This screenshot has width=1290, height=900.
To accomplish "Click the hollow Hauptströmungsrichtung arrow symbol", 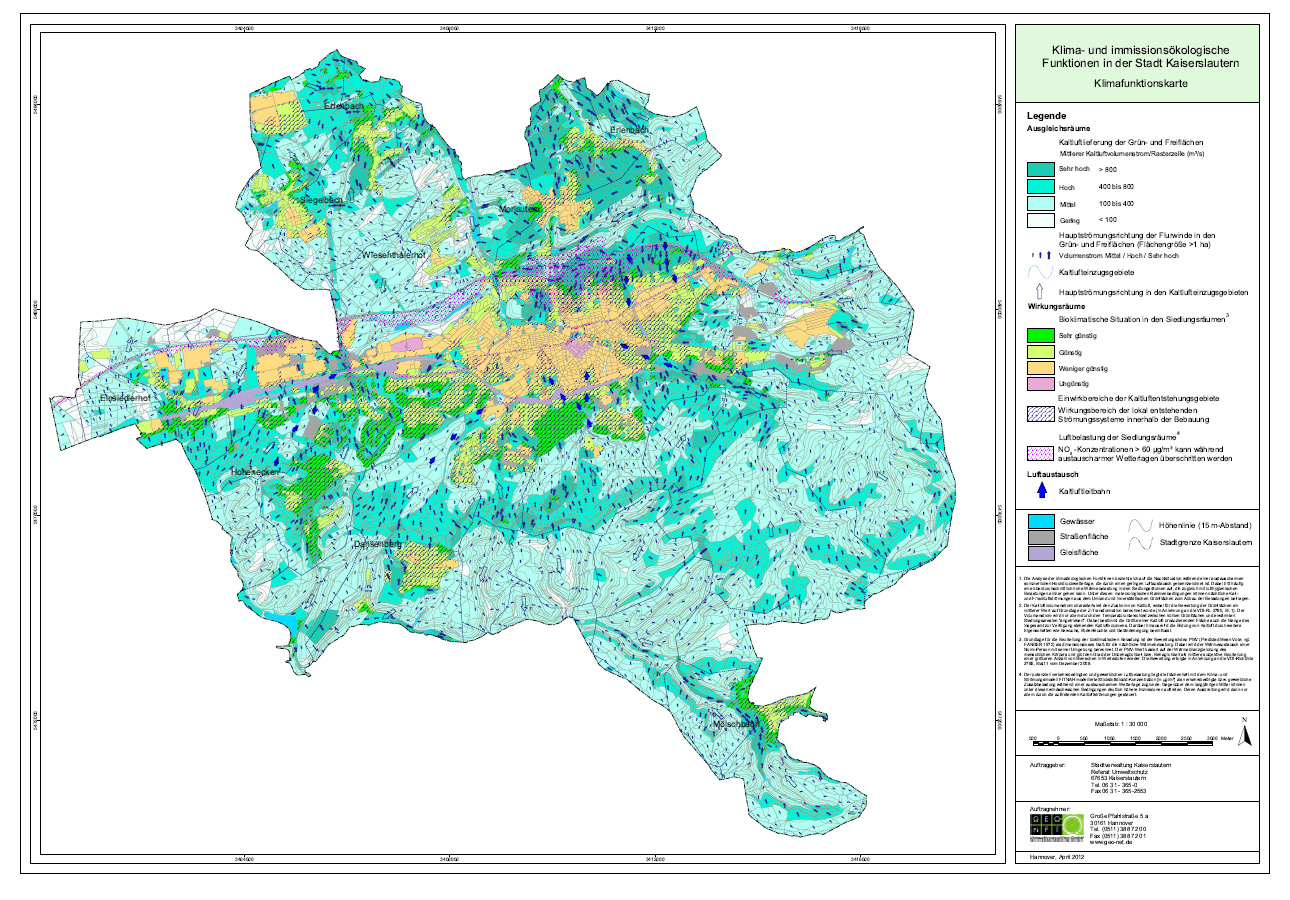I will click(1041, 293).
